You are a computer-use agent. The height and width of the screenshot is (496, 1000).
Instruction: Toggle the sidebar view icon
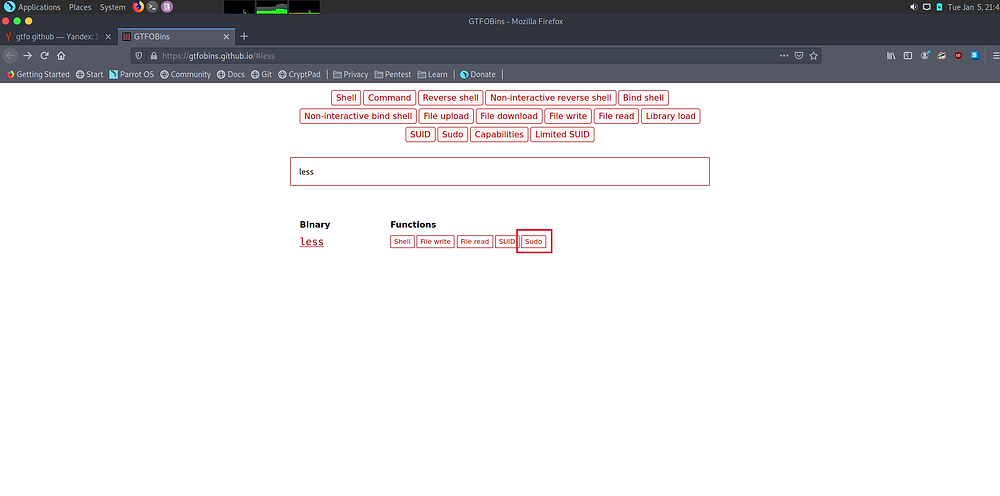(908, 55)
